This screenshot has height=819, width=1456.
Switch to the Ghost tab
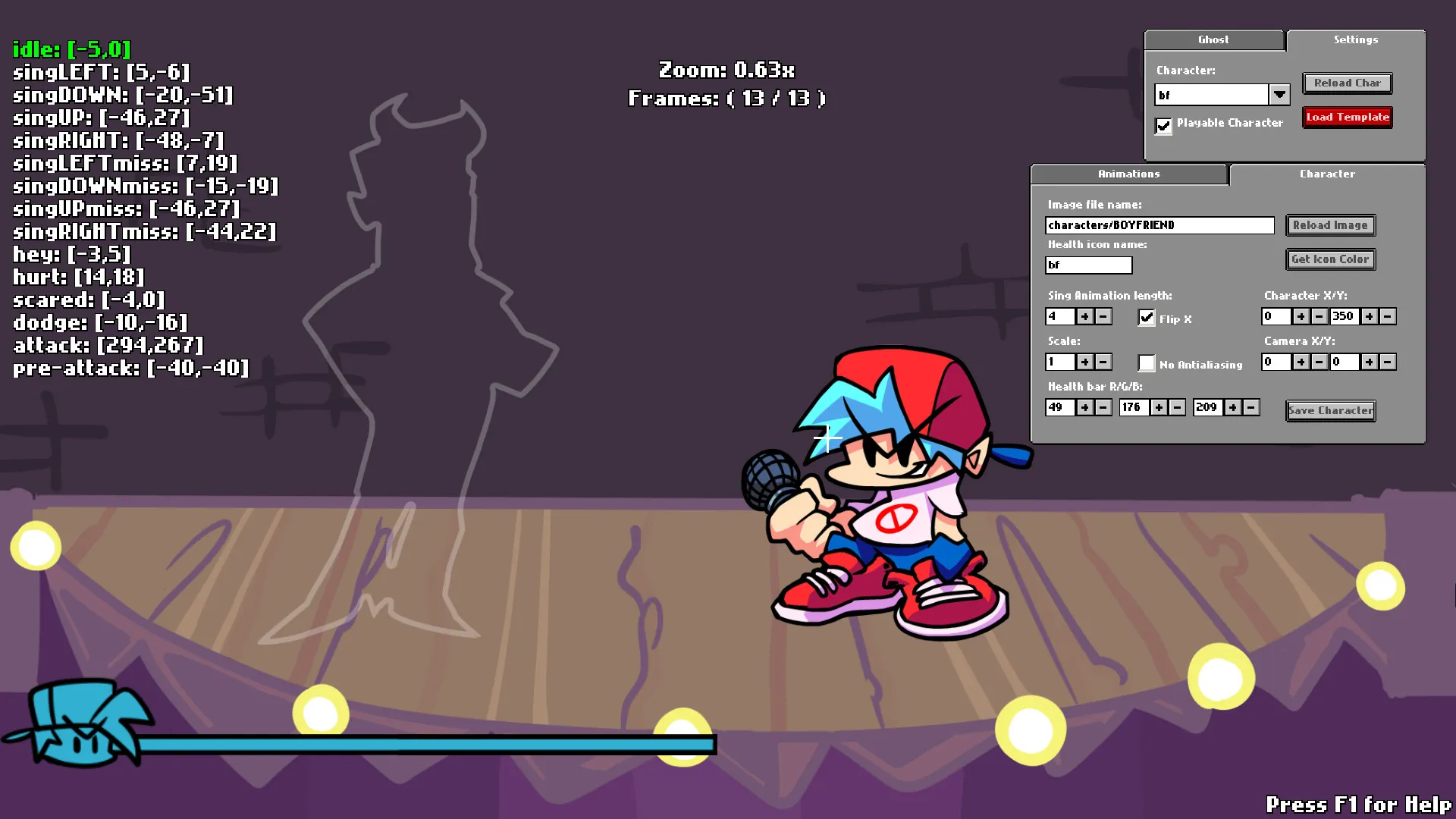point(1213,40)
